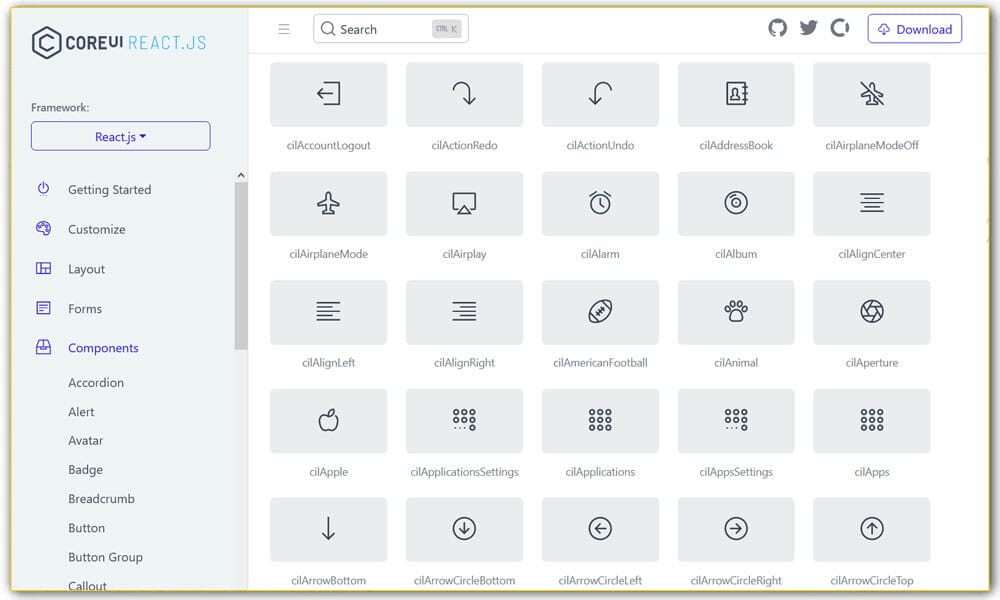Click the Download button
The width and height of the screenshot is (1000, 600).
pos(914,28)
